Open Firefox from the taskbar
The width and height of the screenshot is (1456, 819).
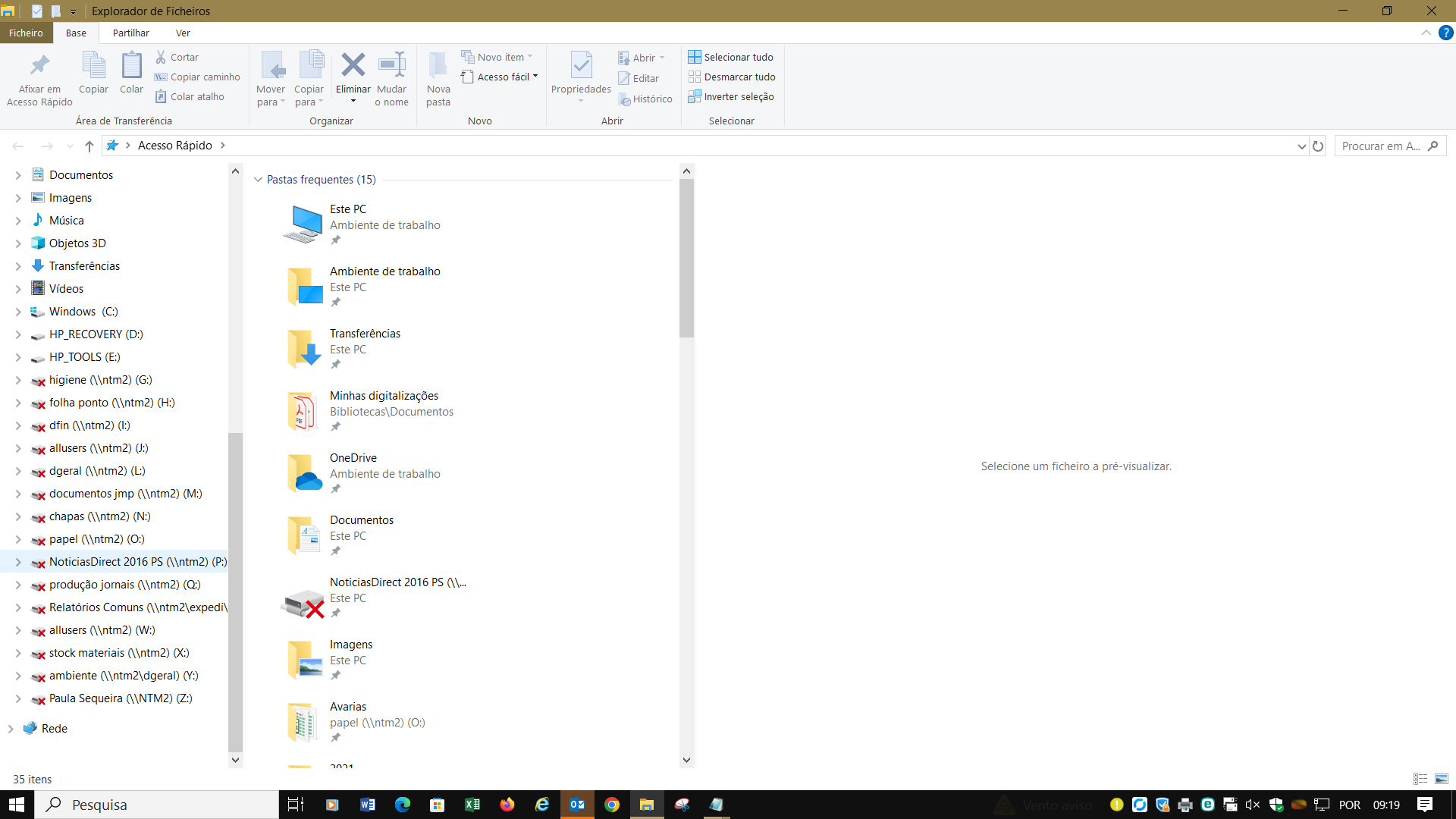[507, 805]
